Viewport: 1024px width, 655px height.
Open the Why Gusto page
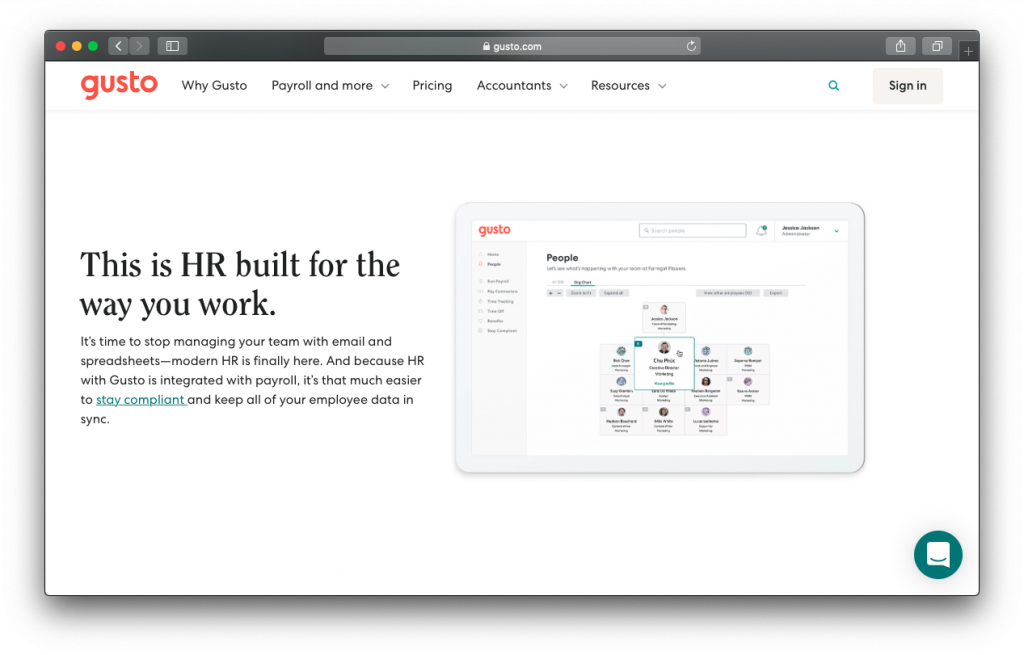[x=214, y=86]
